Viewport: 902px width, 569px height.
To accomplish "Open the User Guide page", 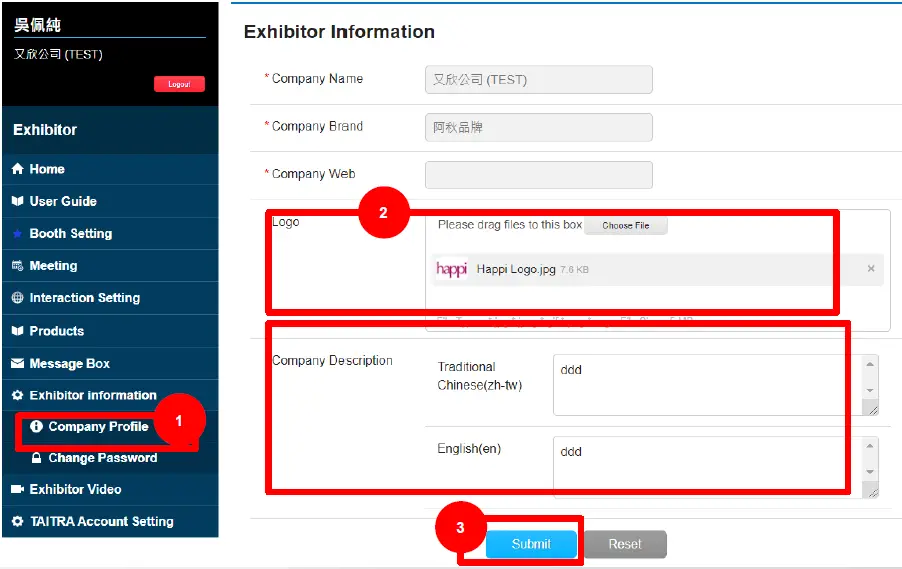I will [110, 201].
